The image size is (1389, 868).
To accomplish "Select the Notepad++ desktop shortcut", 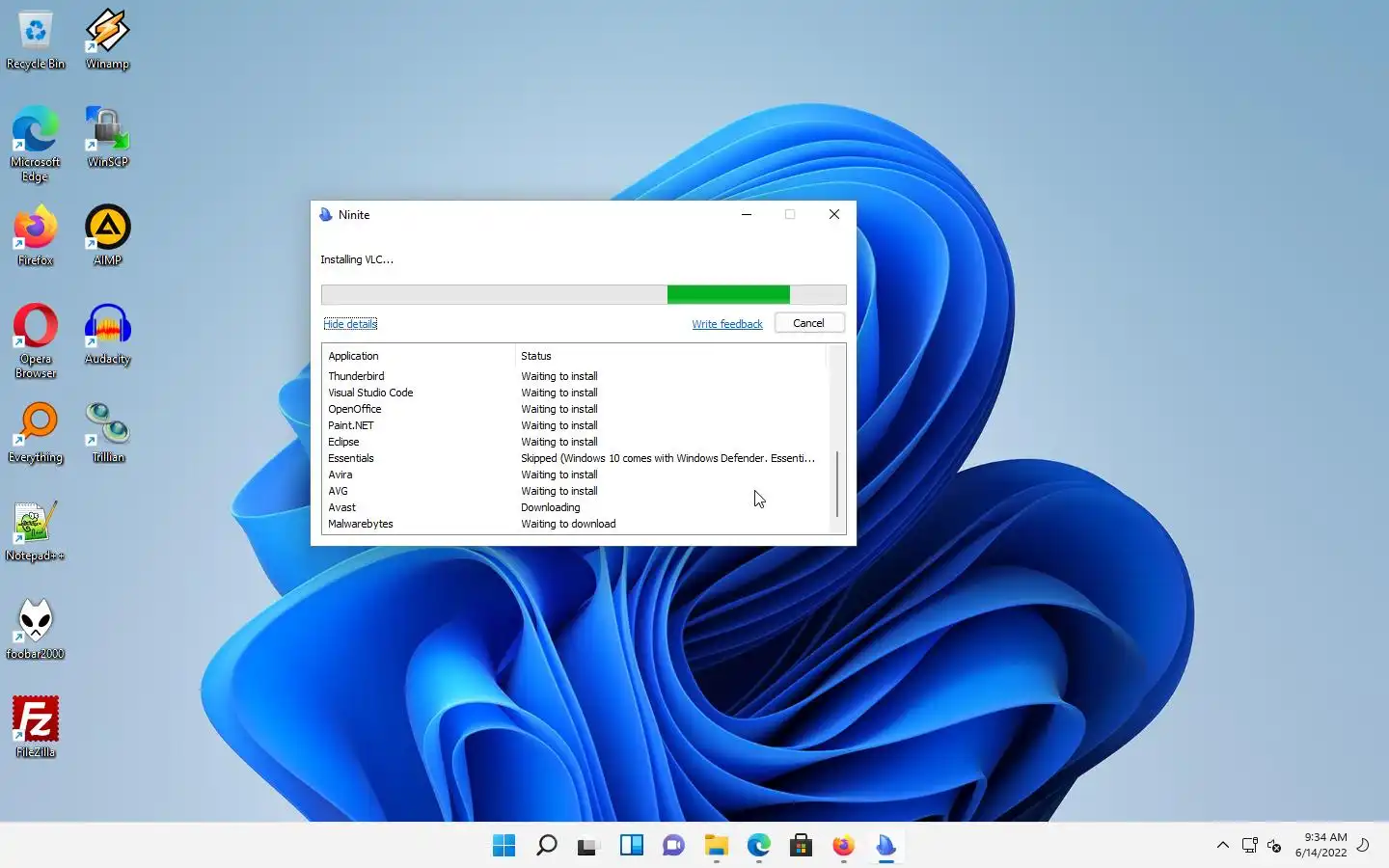I will (36, 531).
